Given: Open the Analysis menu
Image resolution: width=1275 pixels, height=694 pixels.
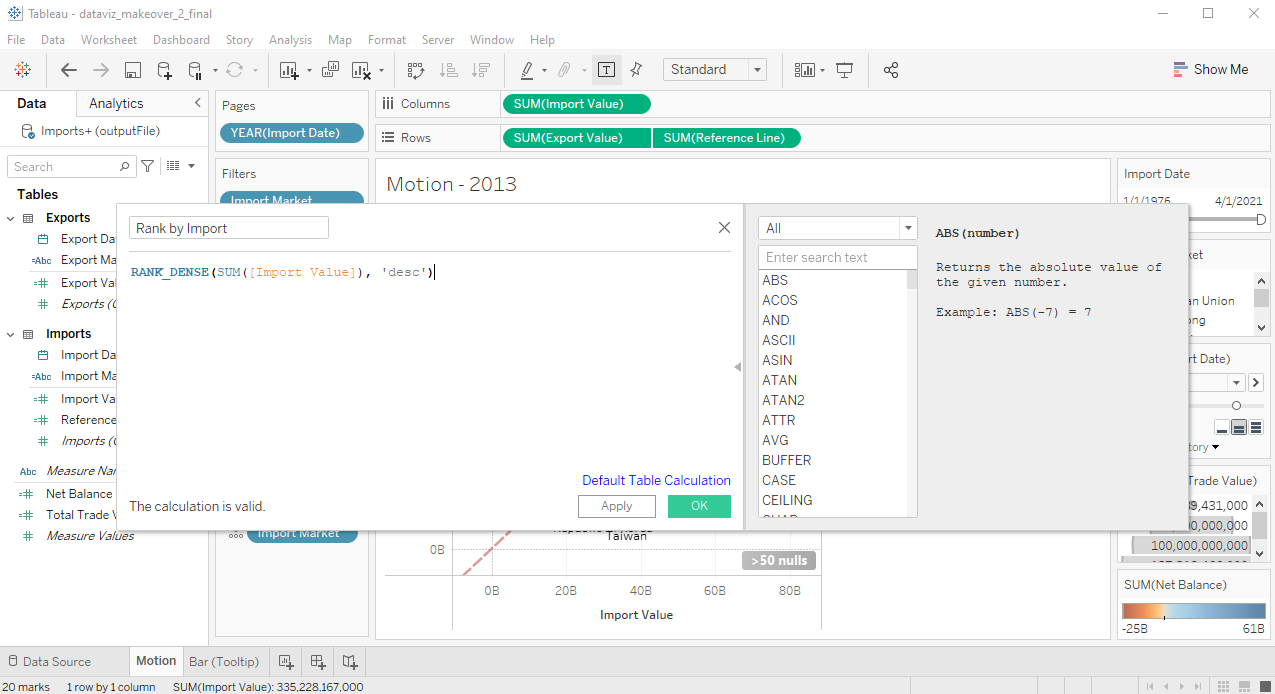Looking at the screenshot, I should (x=290, y=40).
